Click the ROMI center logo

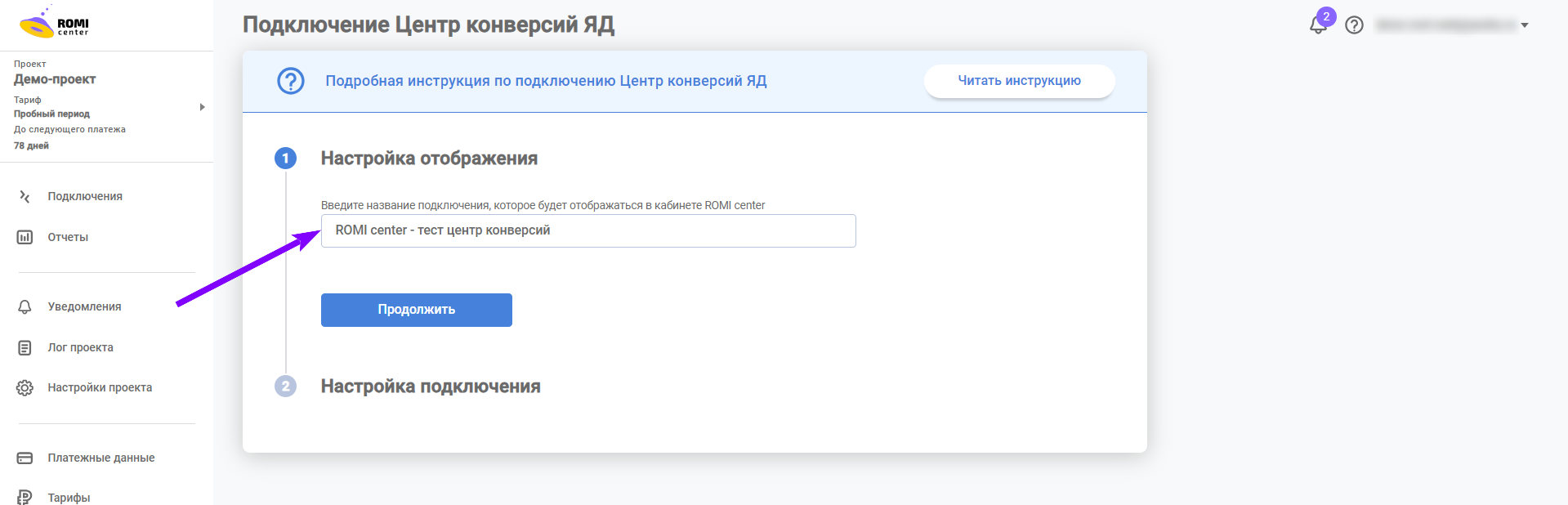[54, 23]
